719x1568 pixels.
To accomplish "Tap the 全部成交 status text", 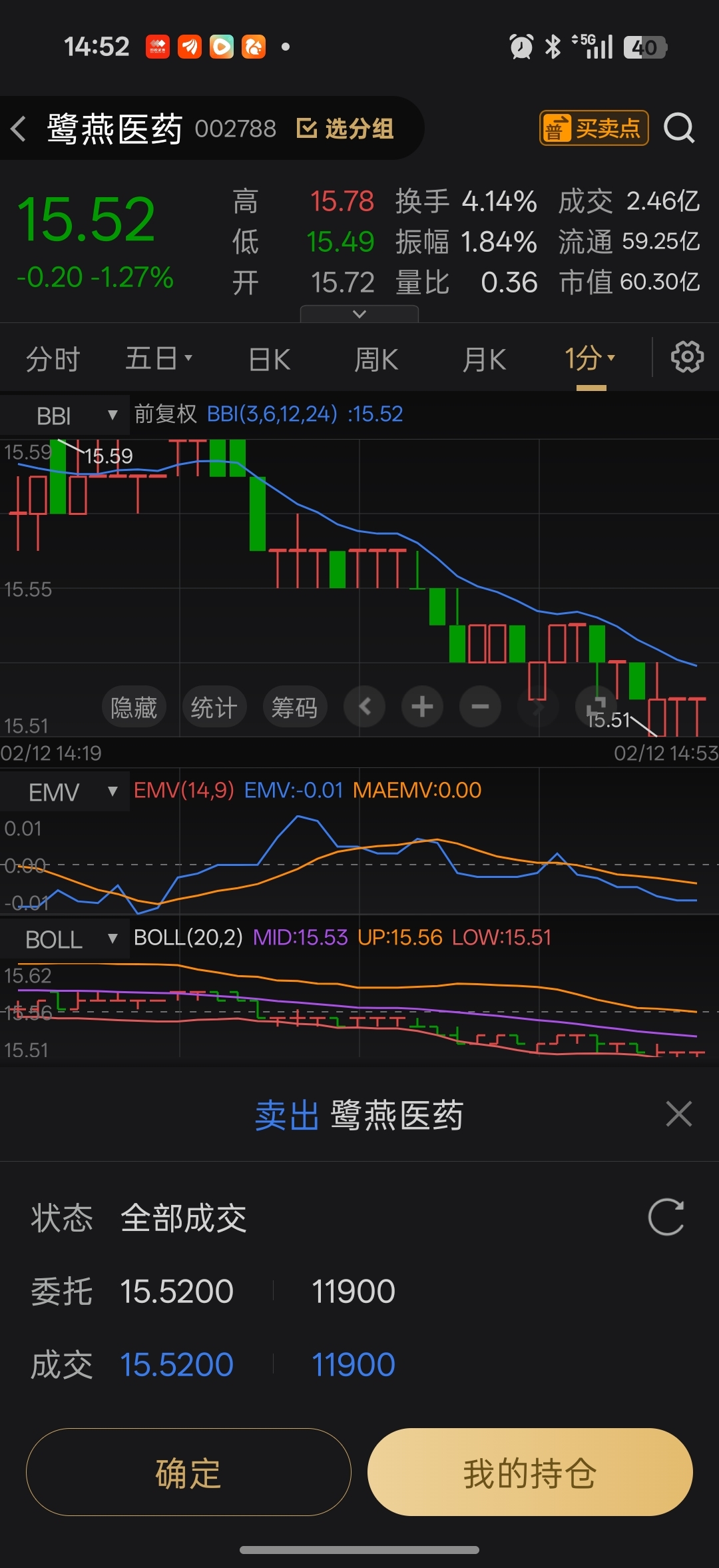I will 184,1218.
